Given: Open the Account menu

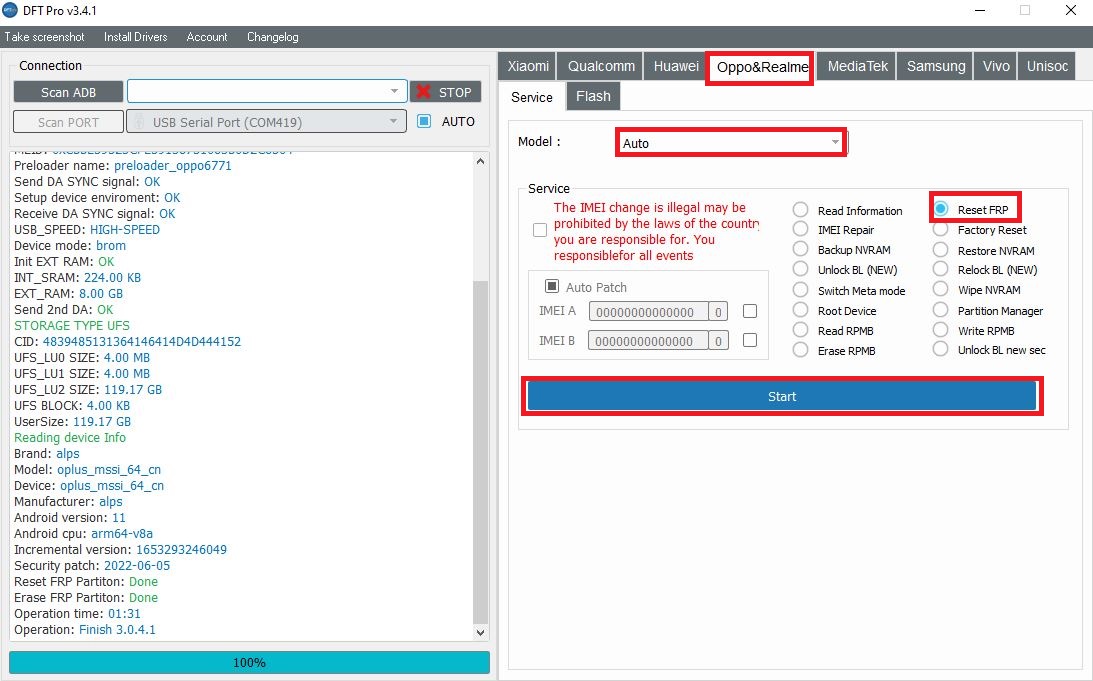Looking at the screenshot, I should pos(206,37).
